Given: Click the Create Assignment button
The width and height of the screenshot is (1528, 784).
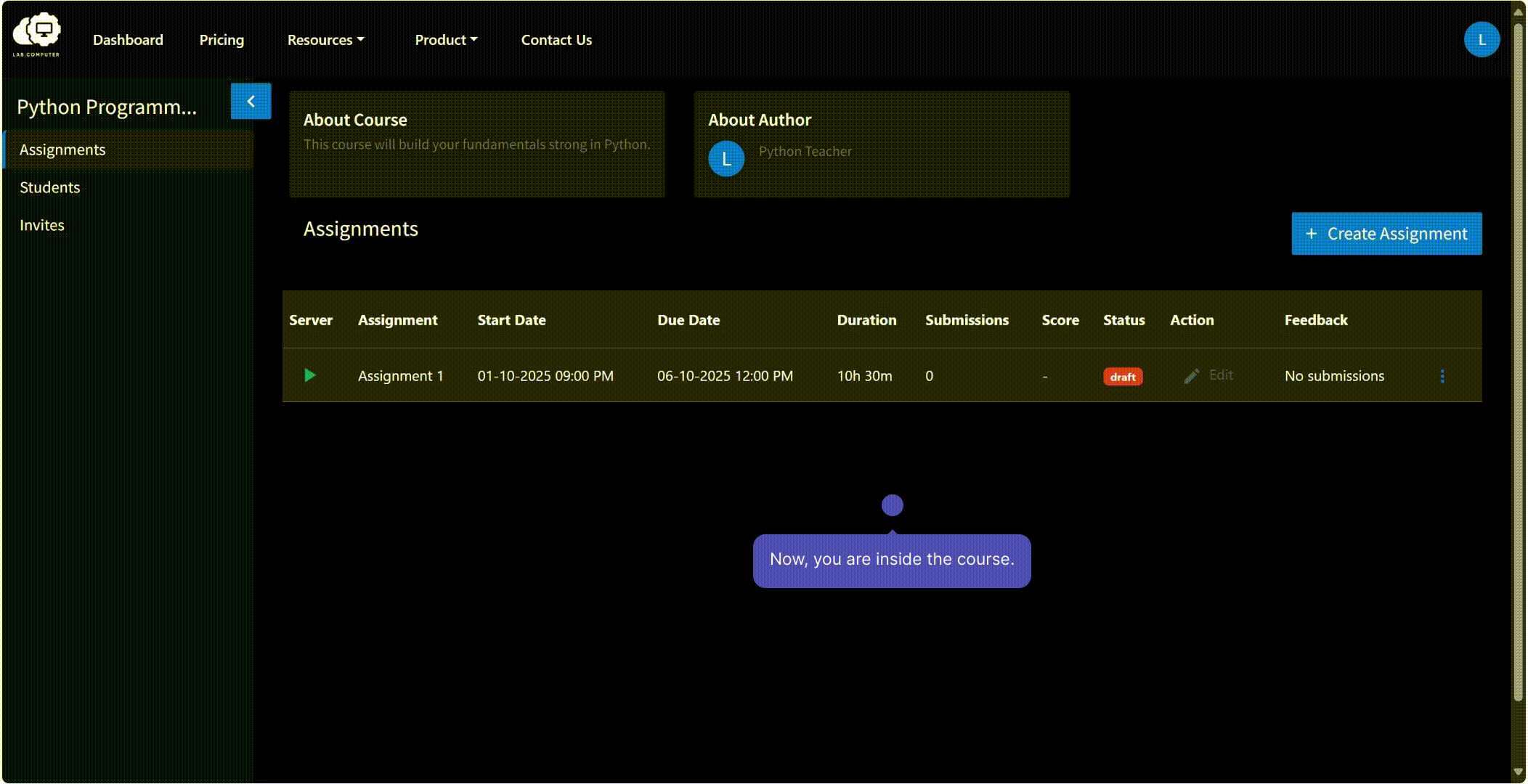Looking at the screenshot, I should [x=1386, y=234].
